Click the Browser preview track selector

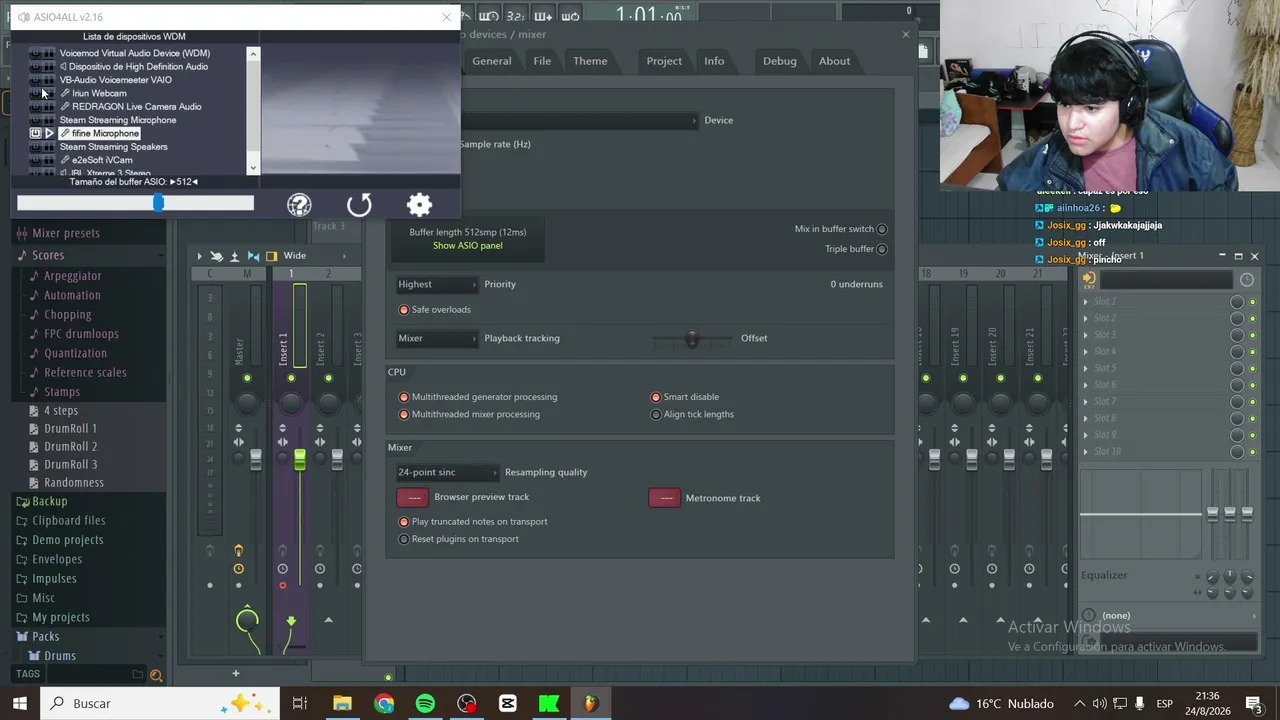(x=413, y=497)
